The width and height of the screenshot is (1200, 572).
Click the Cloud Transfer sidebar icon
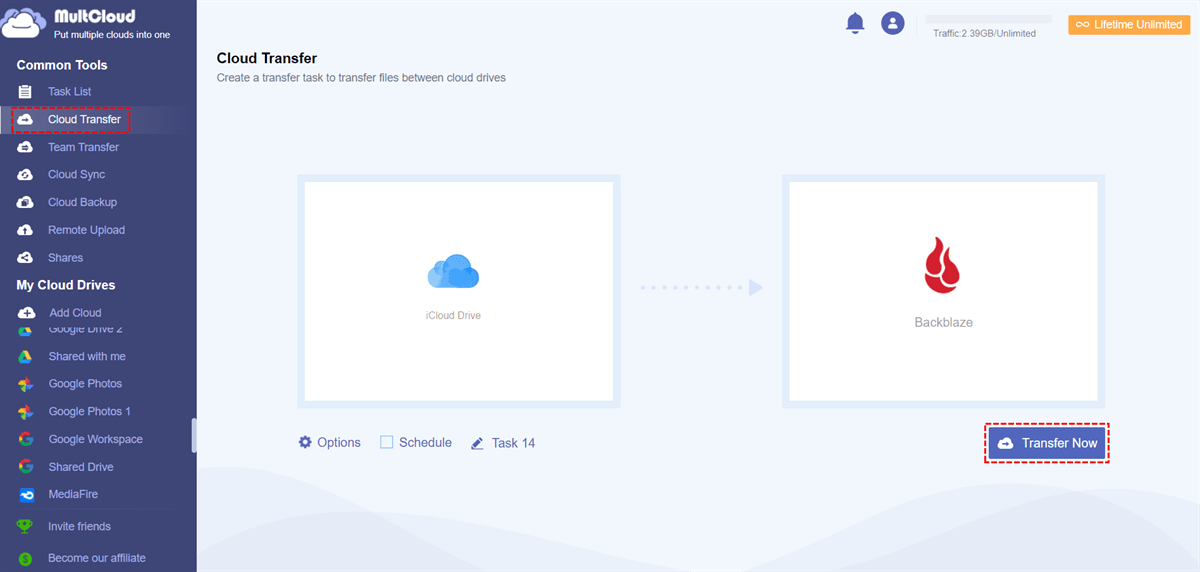tap(26, 119)
